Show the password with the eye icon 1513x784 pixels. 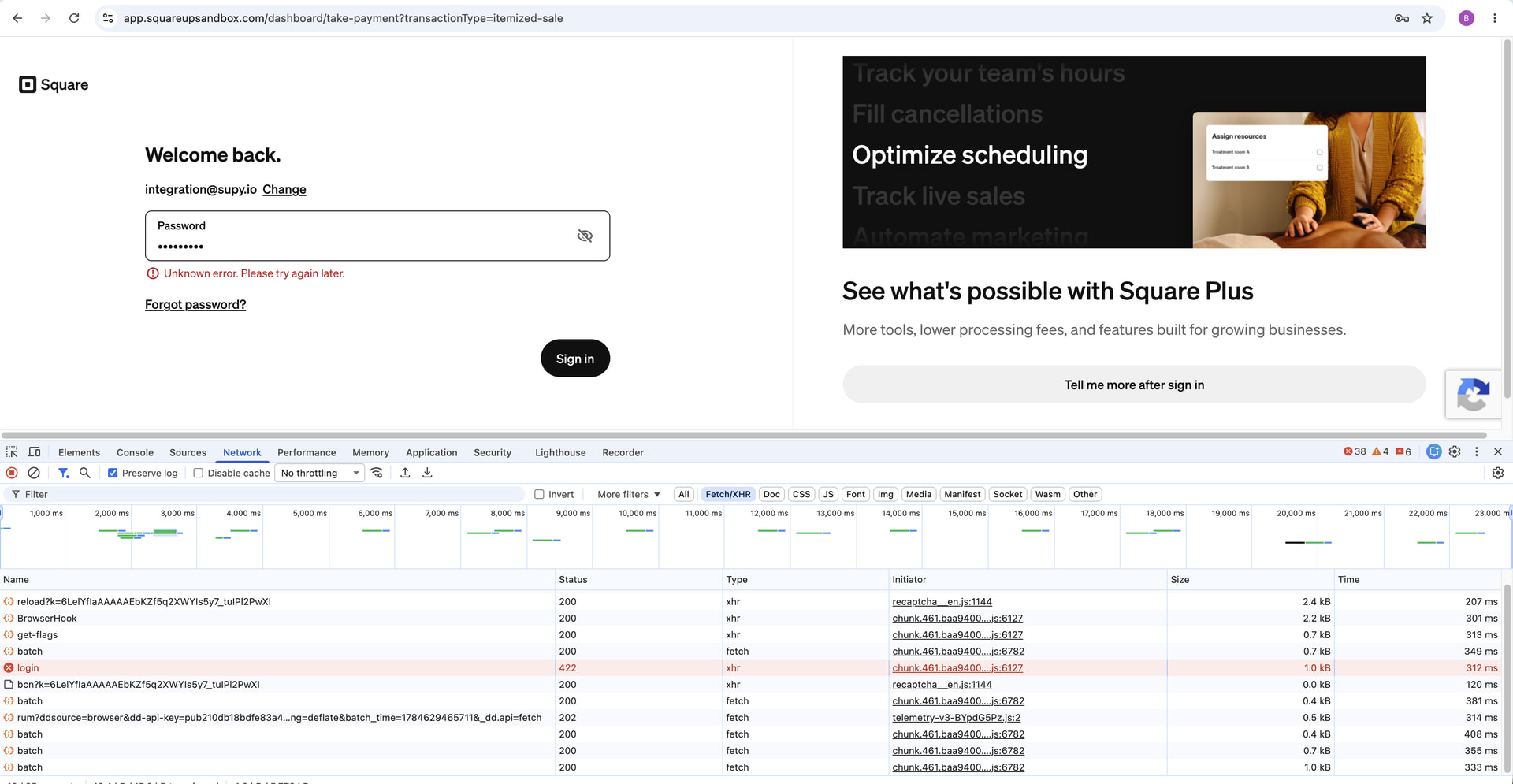[585, 236]
